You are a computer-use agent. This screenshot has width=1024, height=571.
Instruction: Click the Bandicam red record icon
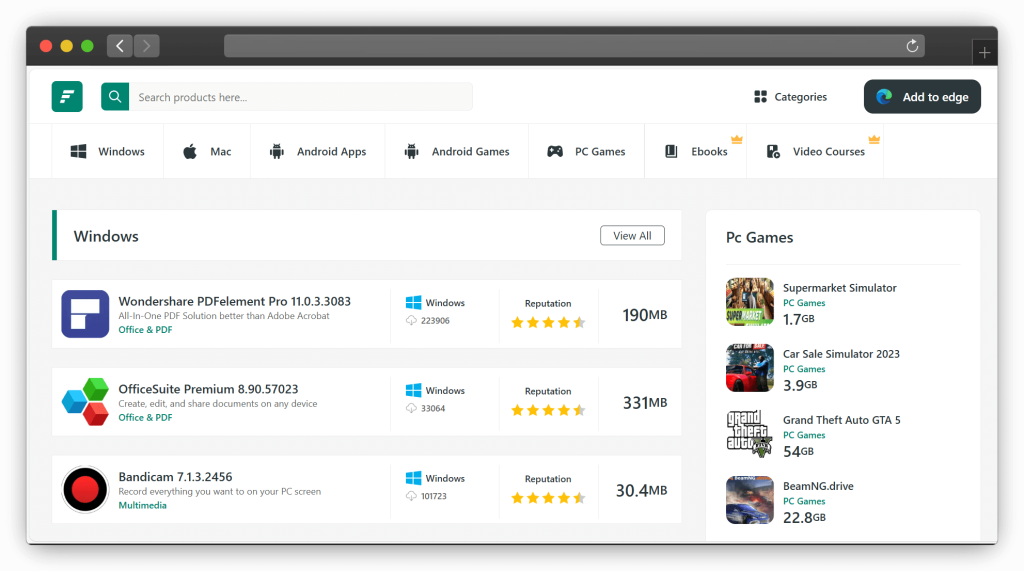[x=85, y=490]
